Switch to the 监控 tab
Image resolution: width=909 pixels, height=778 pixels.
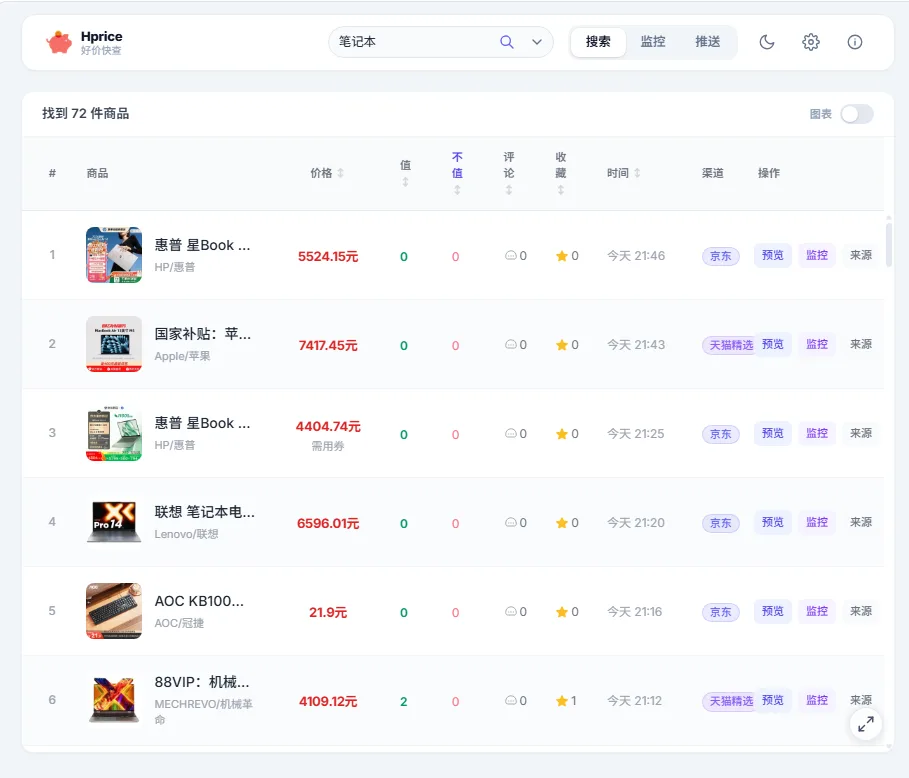click(x=653, y=42)
